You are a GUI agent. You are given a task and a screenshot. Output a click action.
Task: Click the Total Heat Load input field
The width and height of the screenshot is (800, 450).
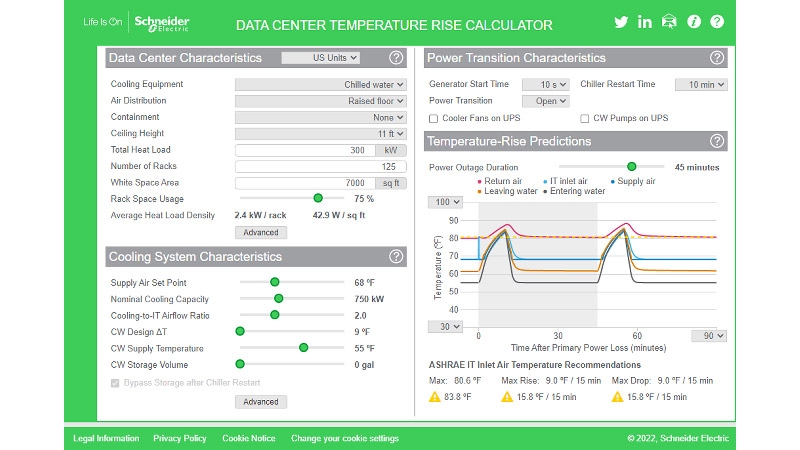pos(305,150)
